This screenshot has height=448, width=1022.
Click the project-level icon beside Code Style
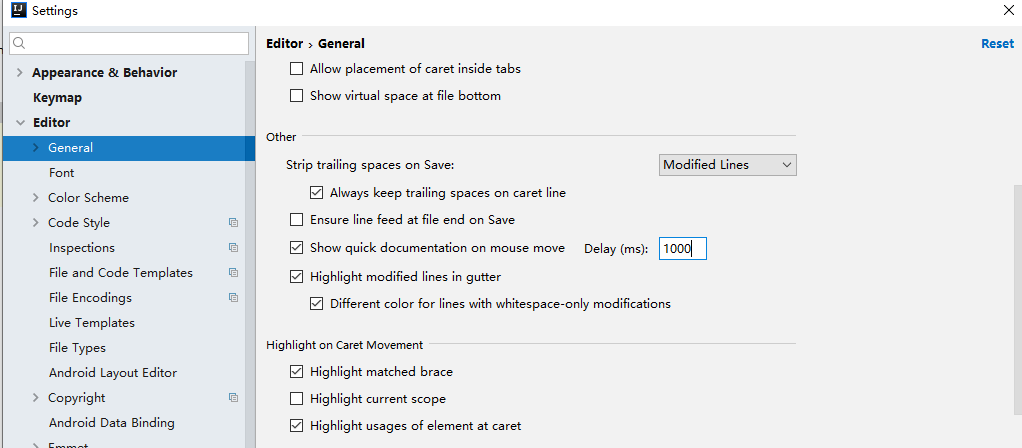[x=233, y=223]
